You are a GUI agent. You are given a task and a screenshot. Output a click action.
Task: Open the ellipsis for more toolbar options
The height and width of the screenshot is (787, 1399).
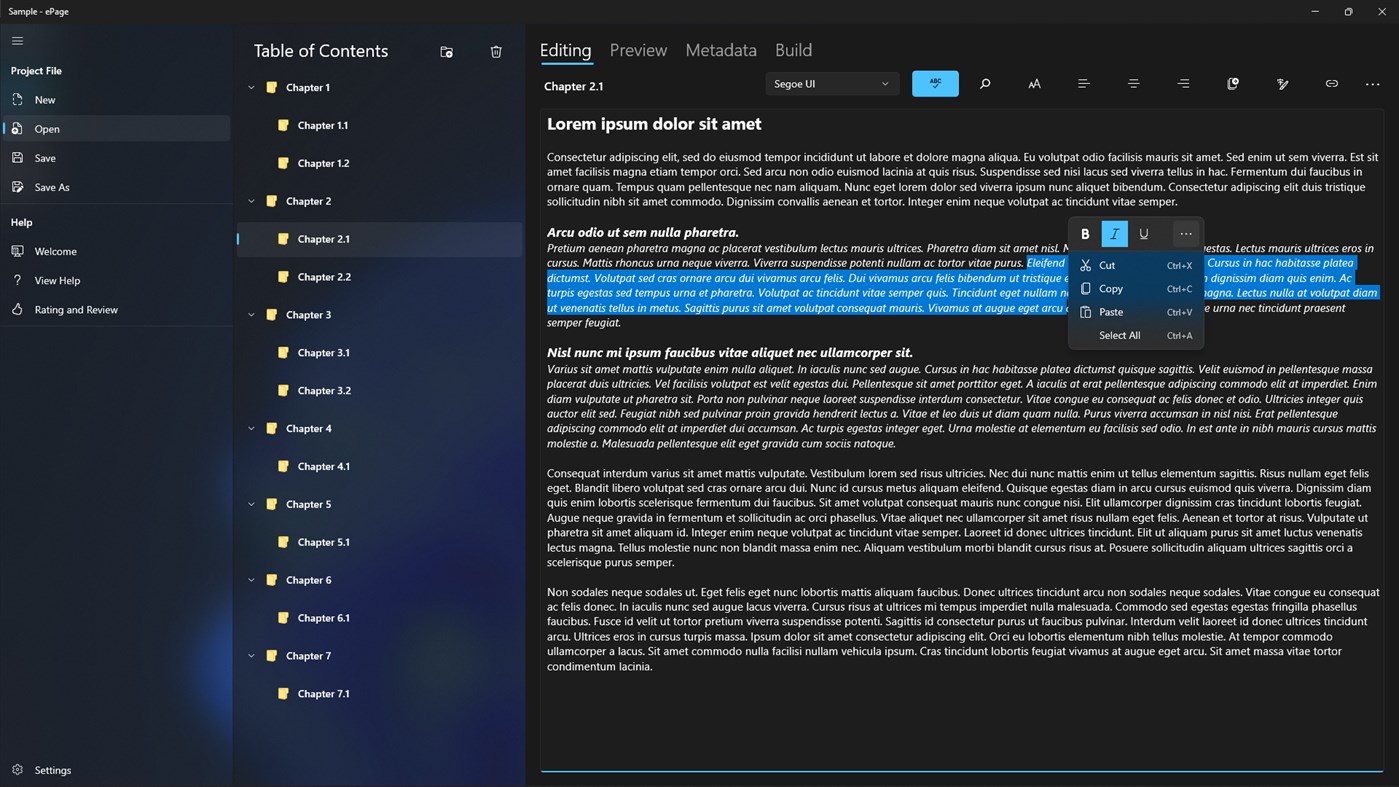pyautogui.click(x=1372, y=84)
